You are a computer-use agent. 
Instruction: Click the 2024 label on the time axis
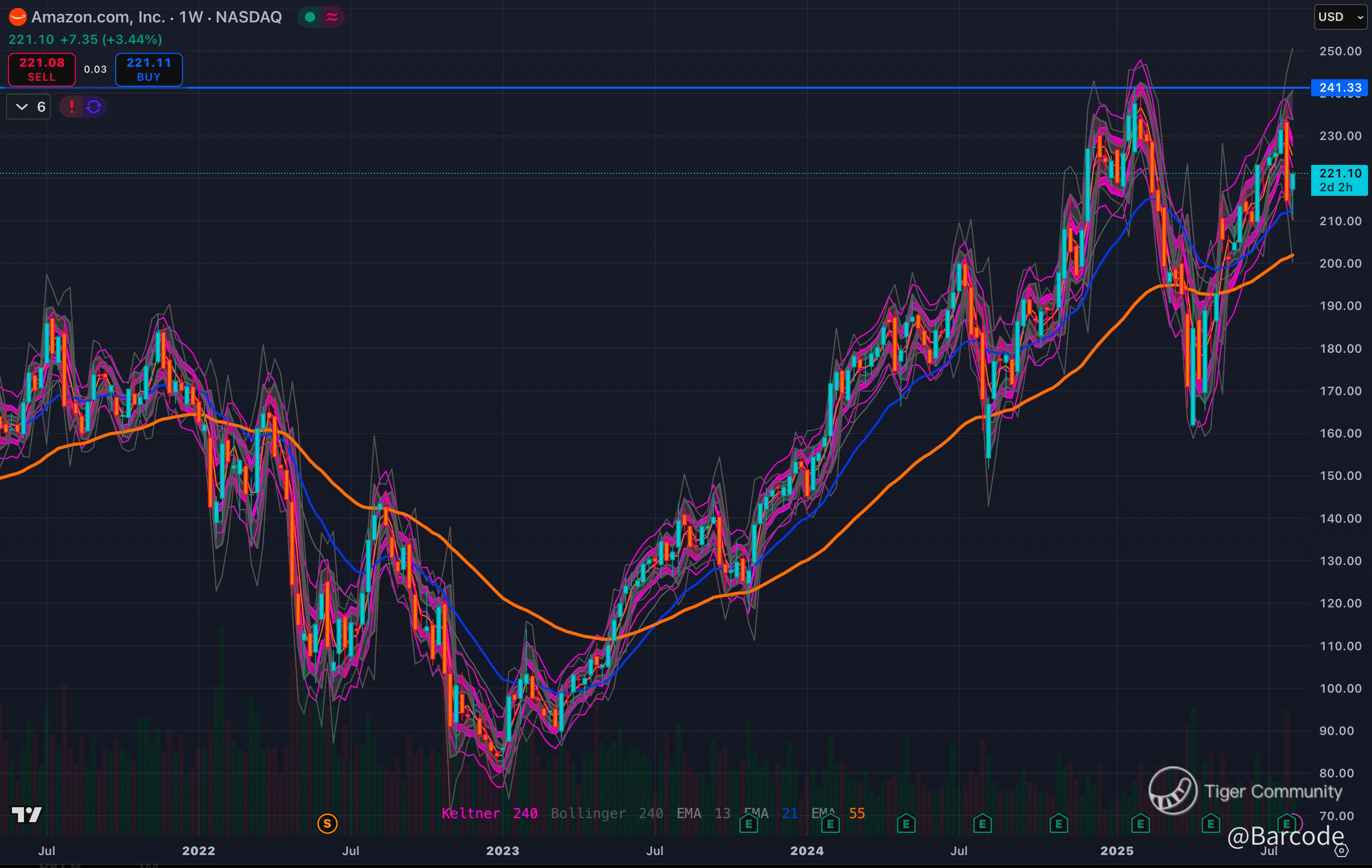806,851
